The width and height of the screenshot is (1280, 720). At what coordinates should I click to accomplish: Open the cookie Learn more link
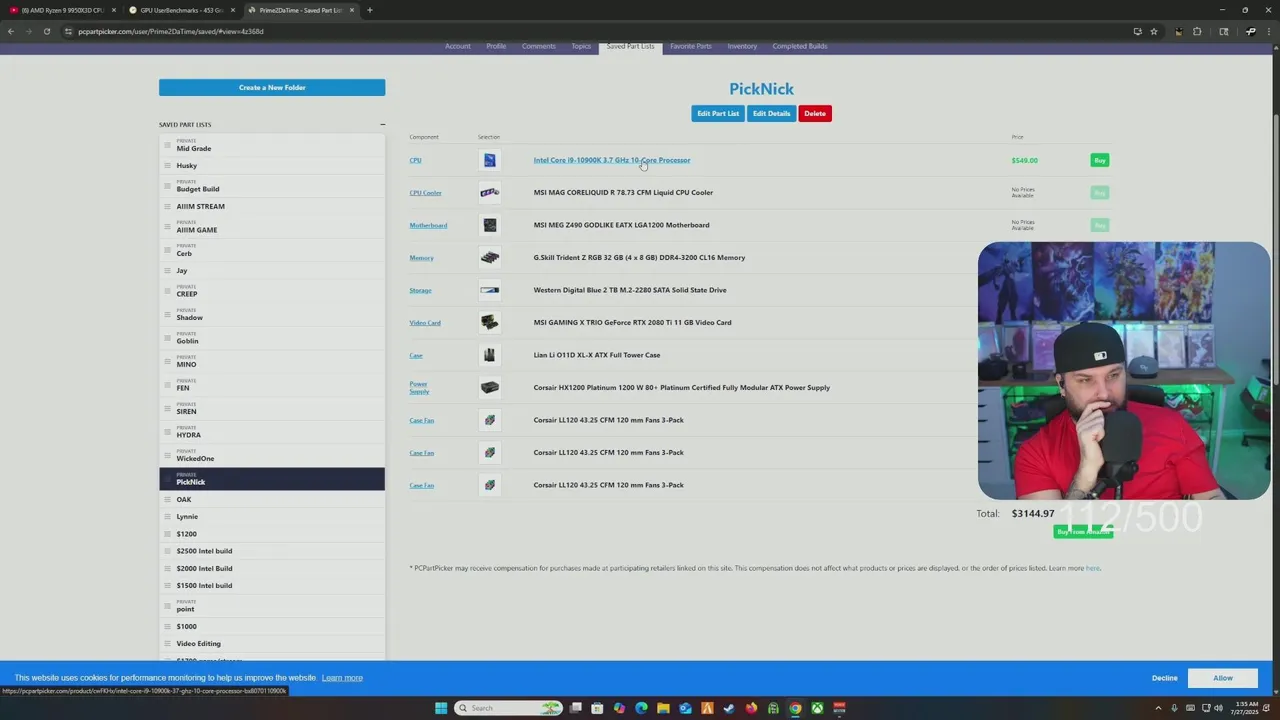point(342,678)
